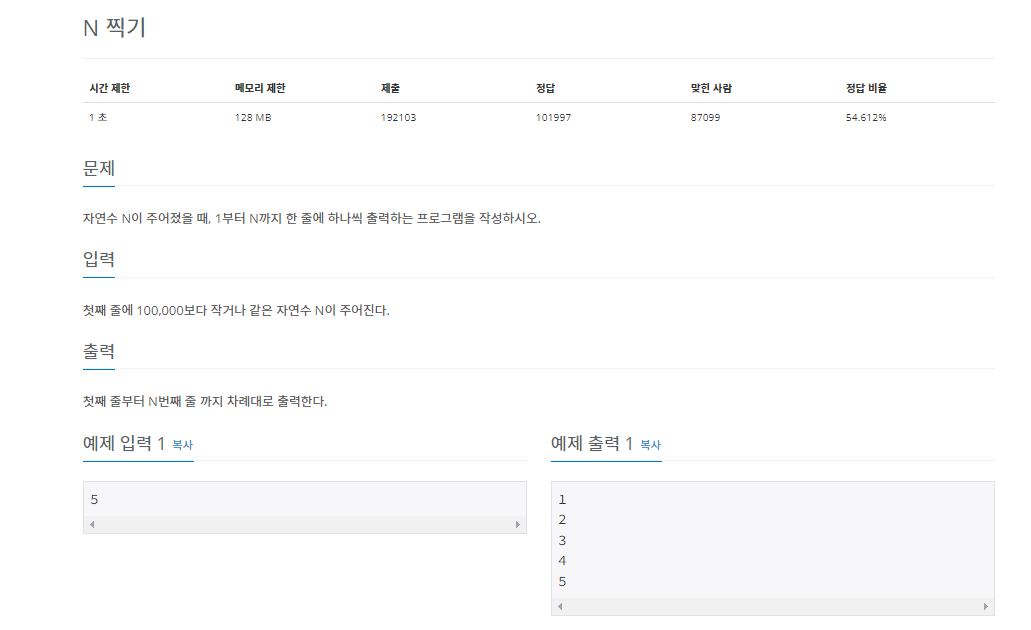The width and height of the screenshot is (1031, 630).
Task: Click output line 1 in example output
Action: [x=562, y=500]
